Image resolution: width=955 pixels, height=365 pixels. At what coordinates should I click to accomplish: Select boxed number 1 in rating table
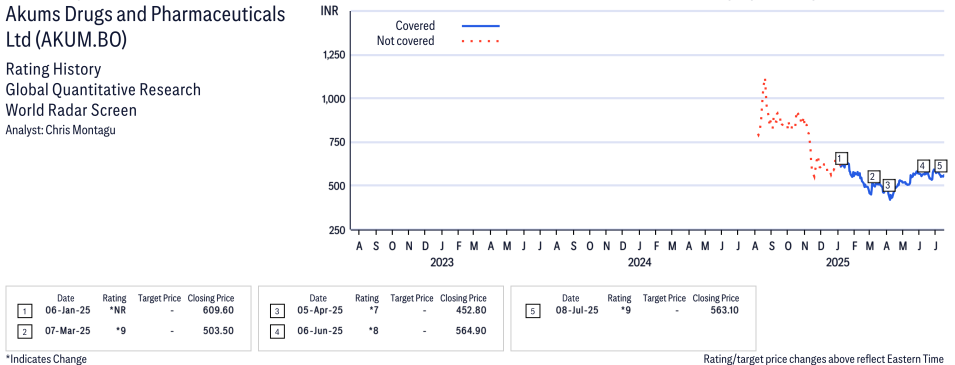pyautogui.click(x=24, y=311)
